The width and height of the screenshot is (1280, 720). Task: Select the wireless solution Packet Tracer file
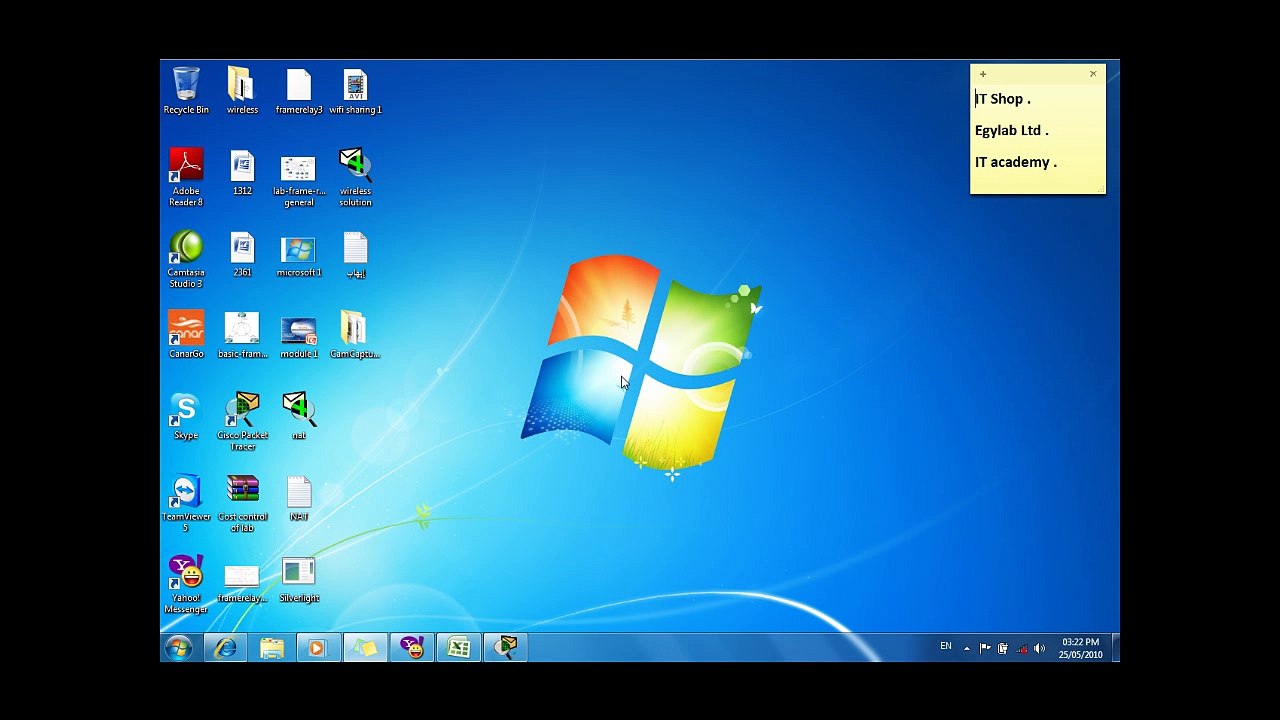coord(355,178)
